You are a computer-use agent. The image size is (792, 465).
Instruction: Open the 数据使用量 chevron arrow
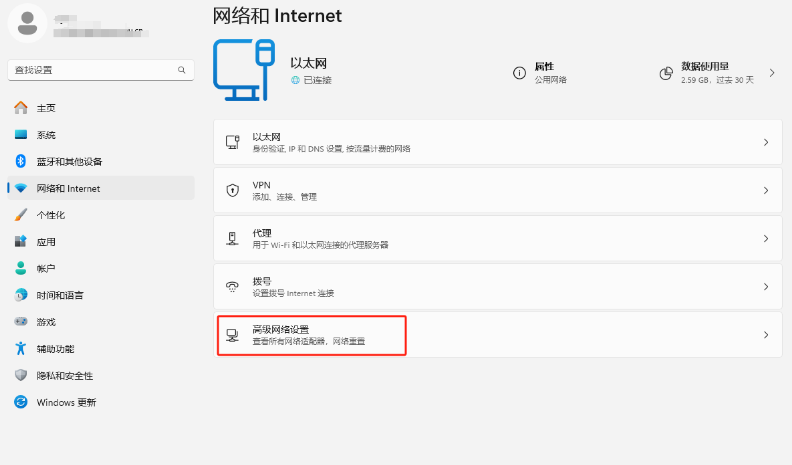772,73
